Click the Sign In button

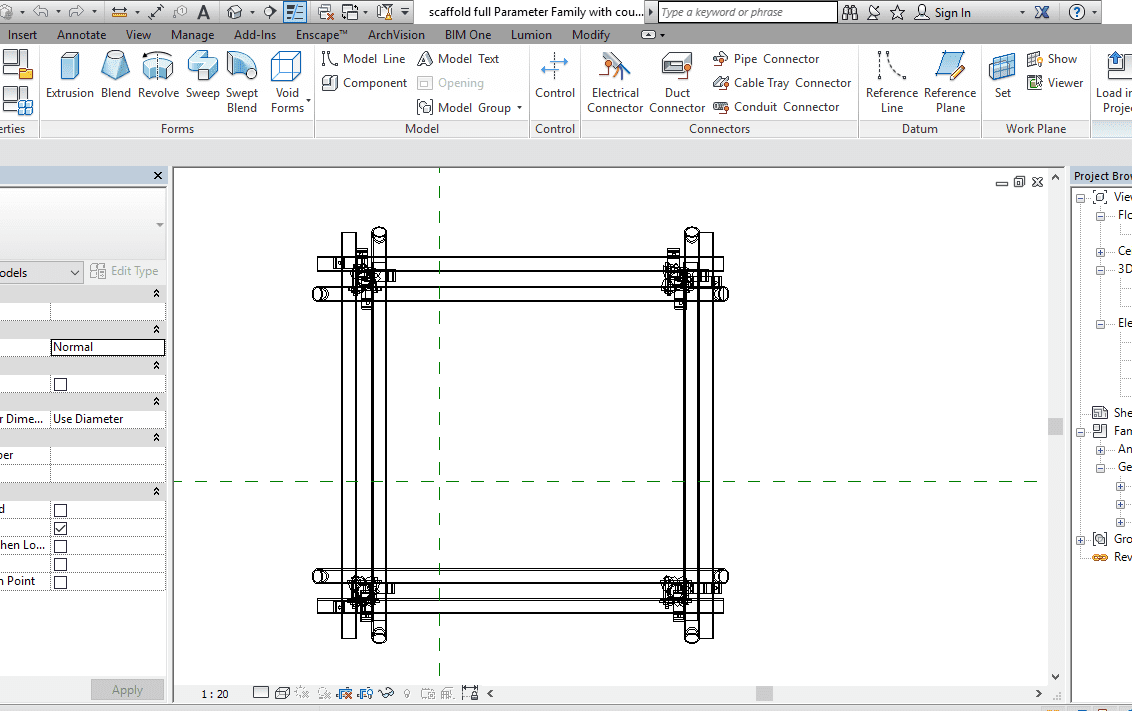[x=951, y=13]
